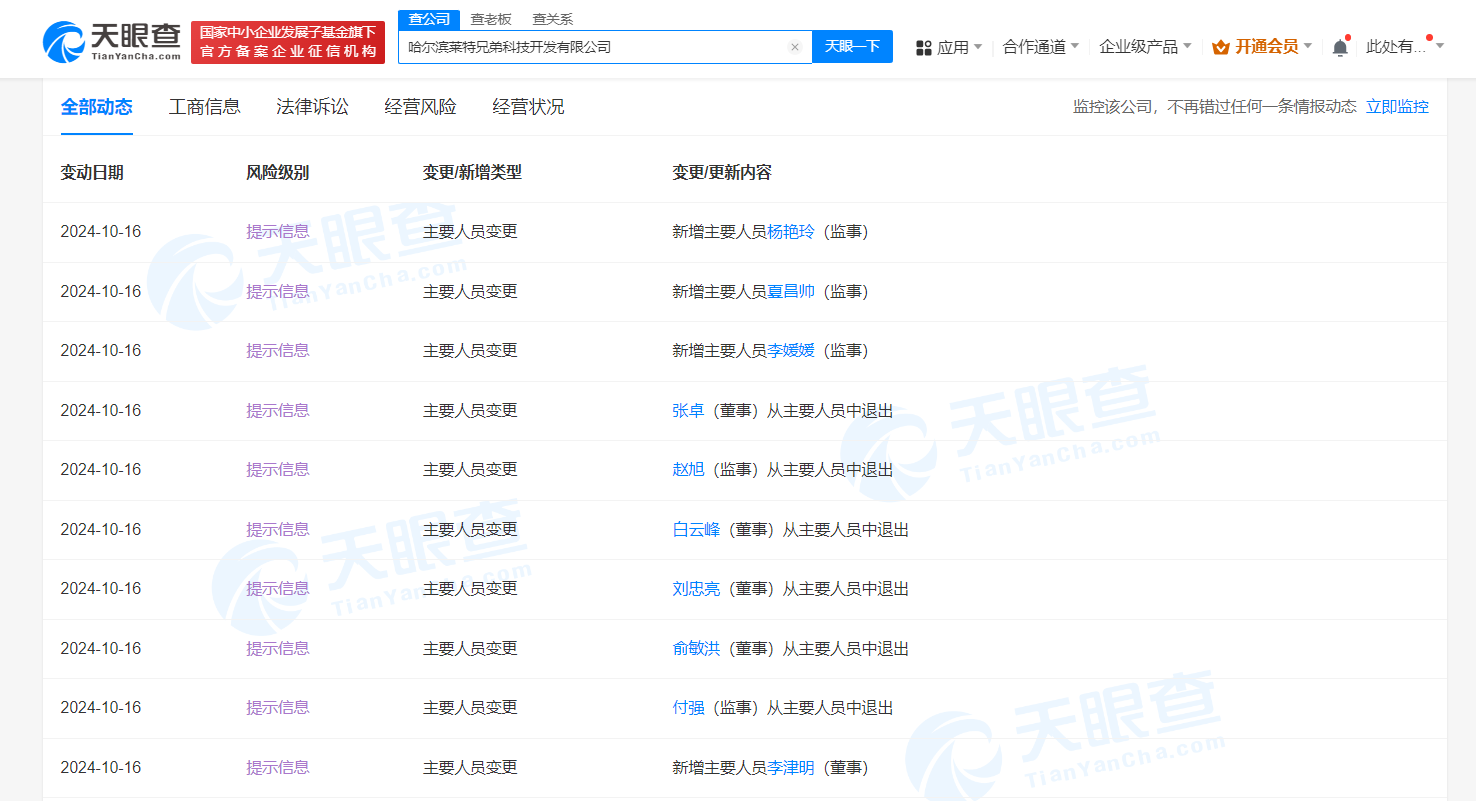Screen dimensions: 1476x801
Task: Open person link 白云峰
Action: point(697,530)
